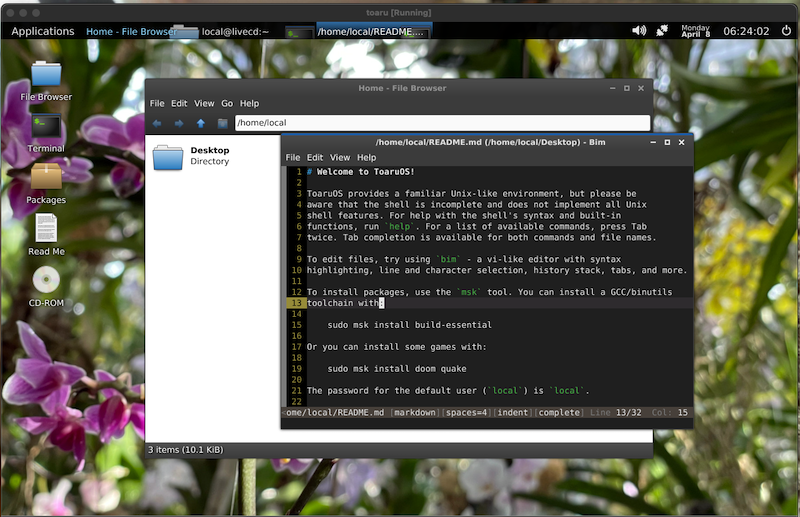Select the Desktop directory item
The height and width of the screenshot is (517, 800).
(191, 156)
